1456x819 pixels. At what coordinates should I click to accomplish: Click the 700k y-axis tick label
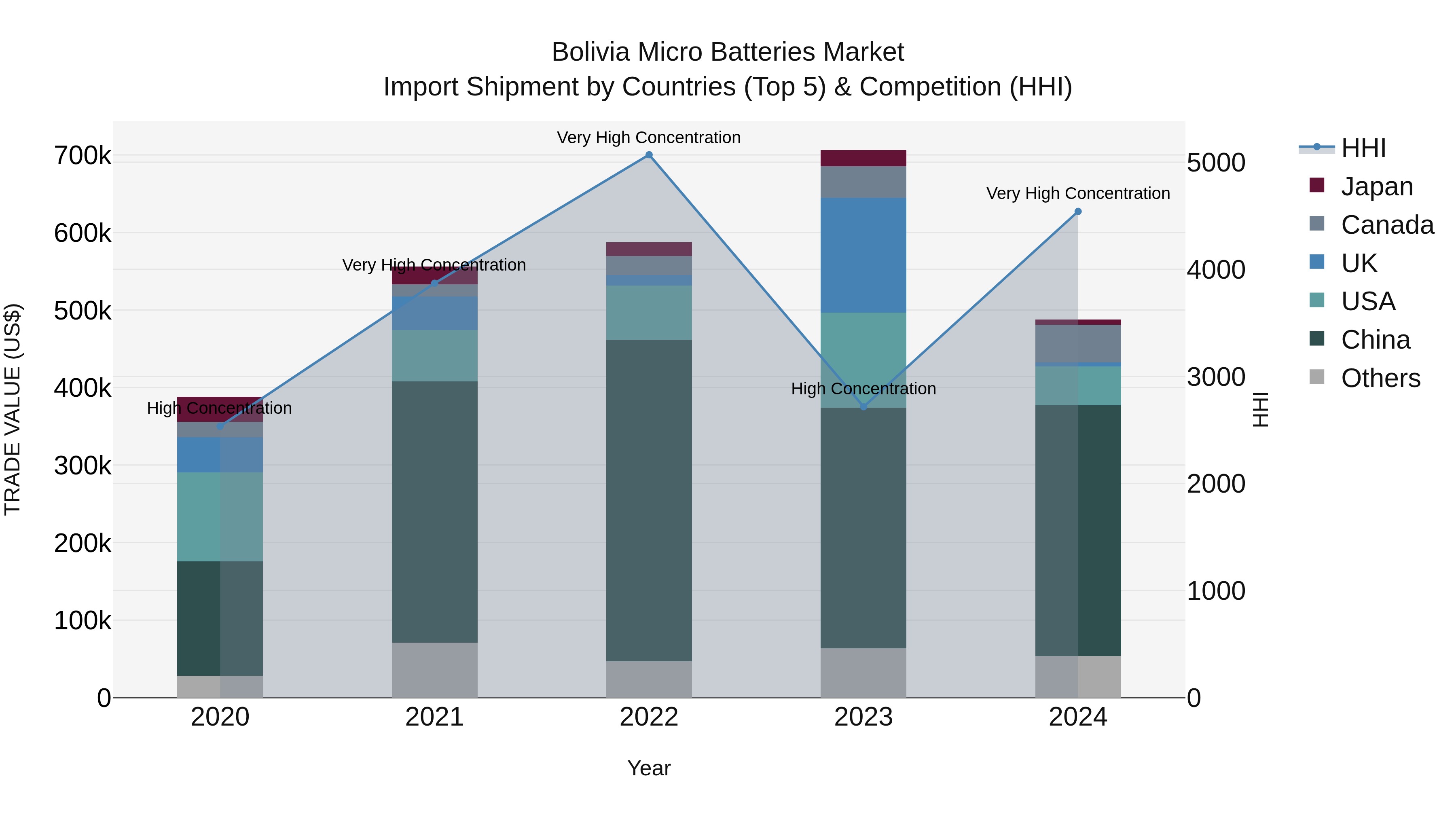(83, 155)
